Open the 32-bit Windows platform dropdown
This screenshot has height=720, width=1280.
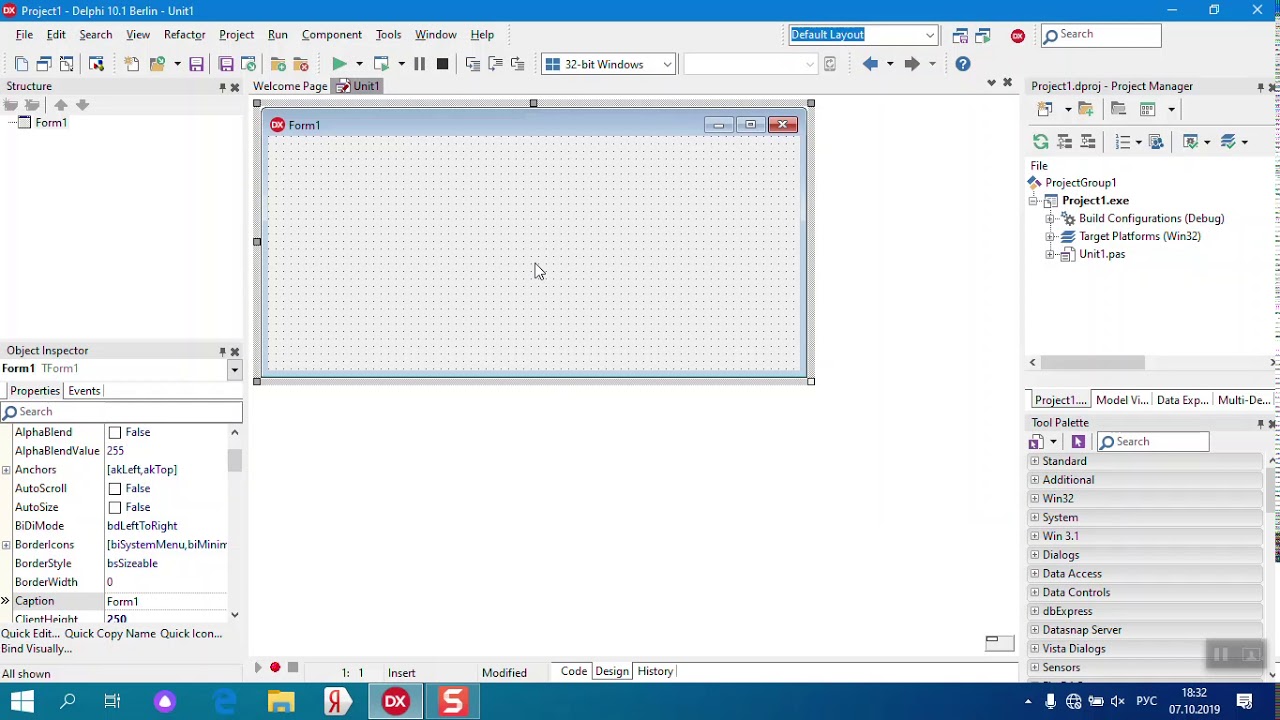[667, 64]
